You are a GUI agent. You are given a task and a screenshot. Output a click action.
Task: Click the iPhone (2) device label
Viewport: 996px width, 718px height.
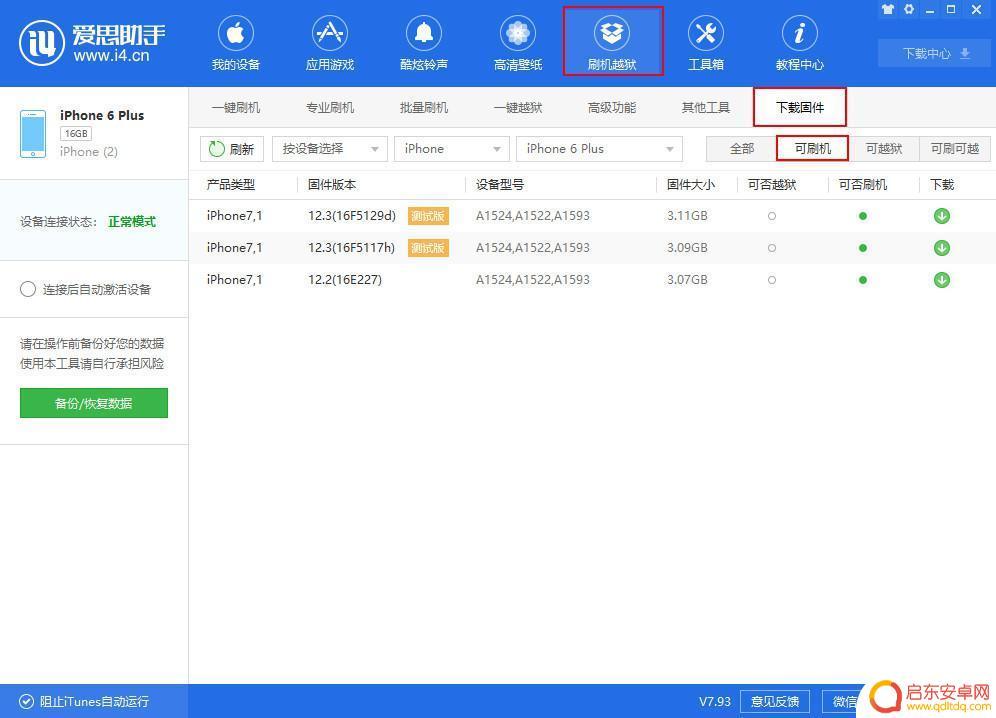coord(89,152)
